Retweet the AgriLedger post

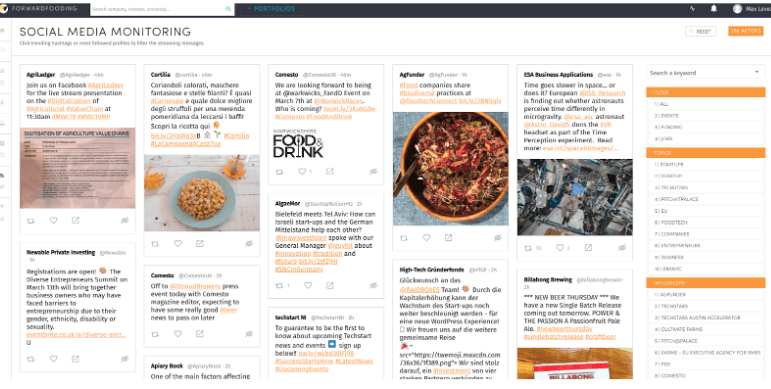(x=31, y=220)
